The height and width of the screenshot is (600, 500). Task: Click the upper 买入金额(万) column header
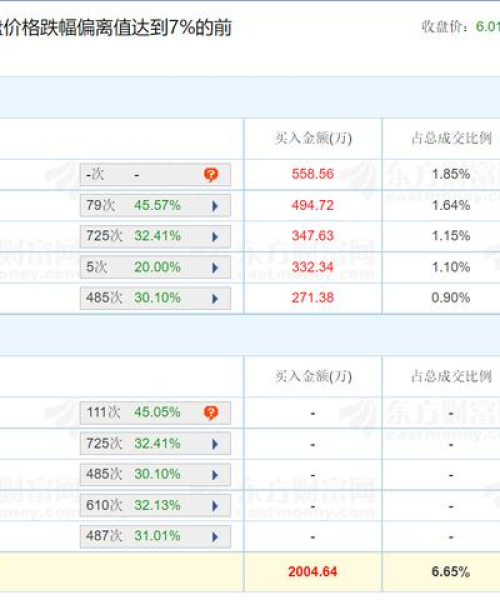313,138
